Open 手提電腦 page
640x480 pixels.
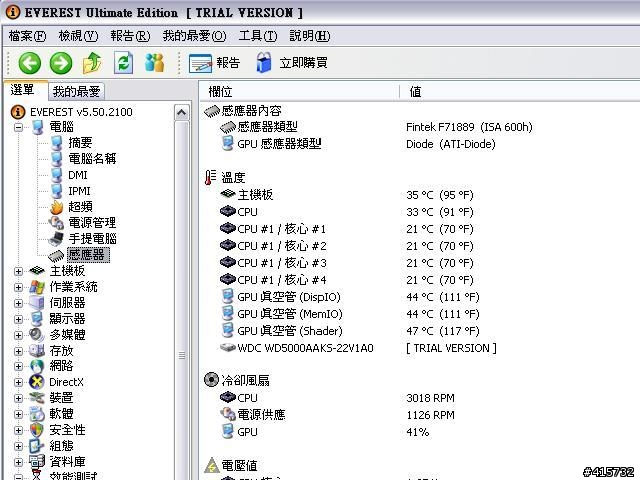pos(92,238)
